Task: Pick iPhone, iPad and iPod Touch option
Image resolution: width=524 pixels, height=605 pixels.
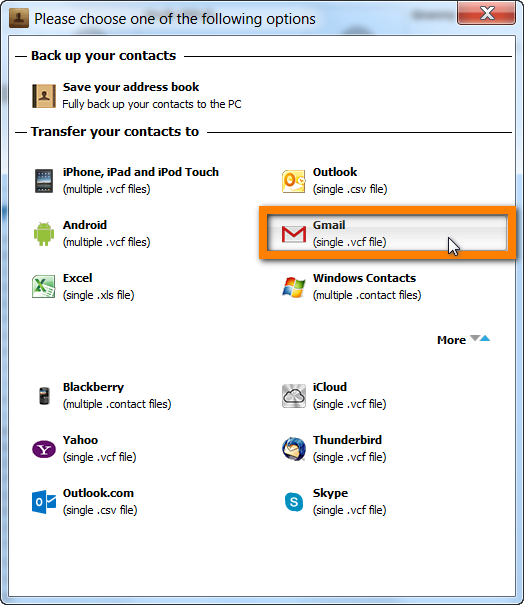Action: [x=126, y=181]
